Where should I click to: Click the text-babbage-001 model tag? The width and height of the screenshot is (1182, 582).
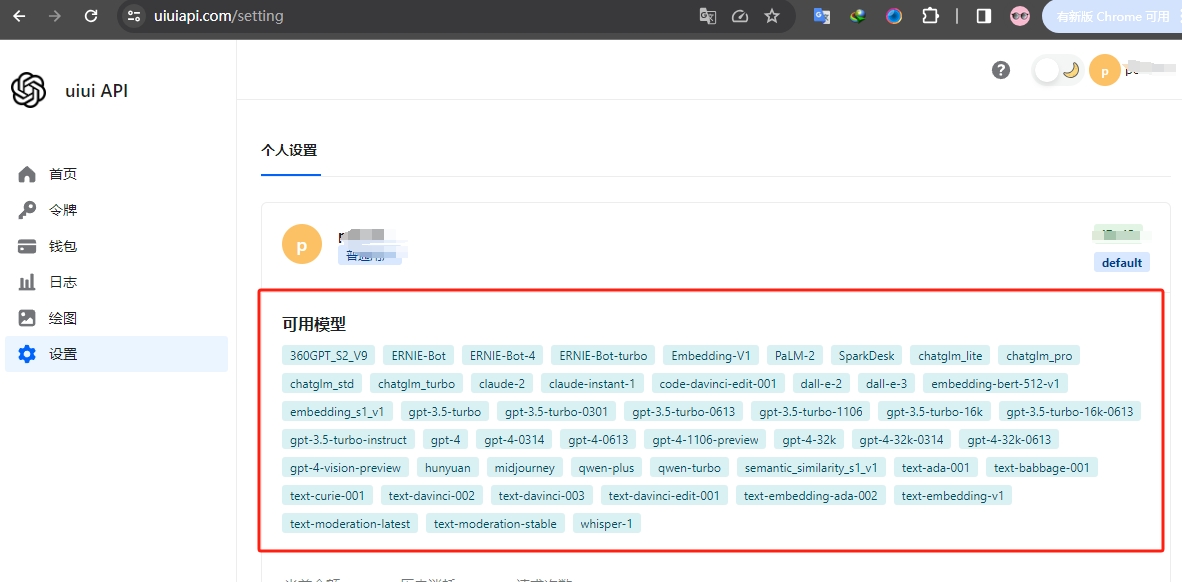[1042, 468]
